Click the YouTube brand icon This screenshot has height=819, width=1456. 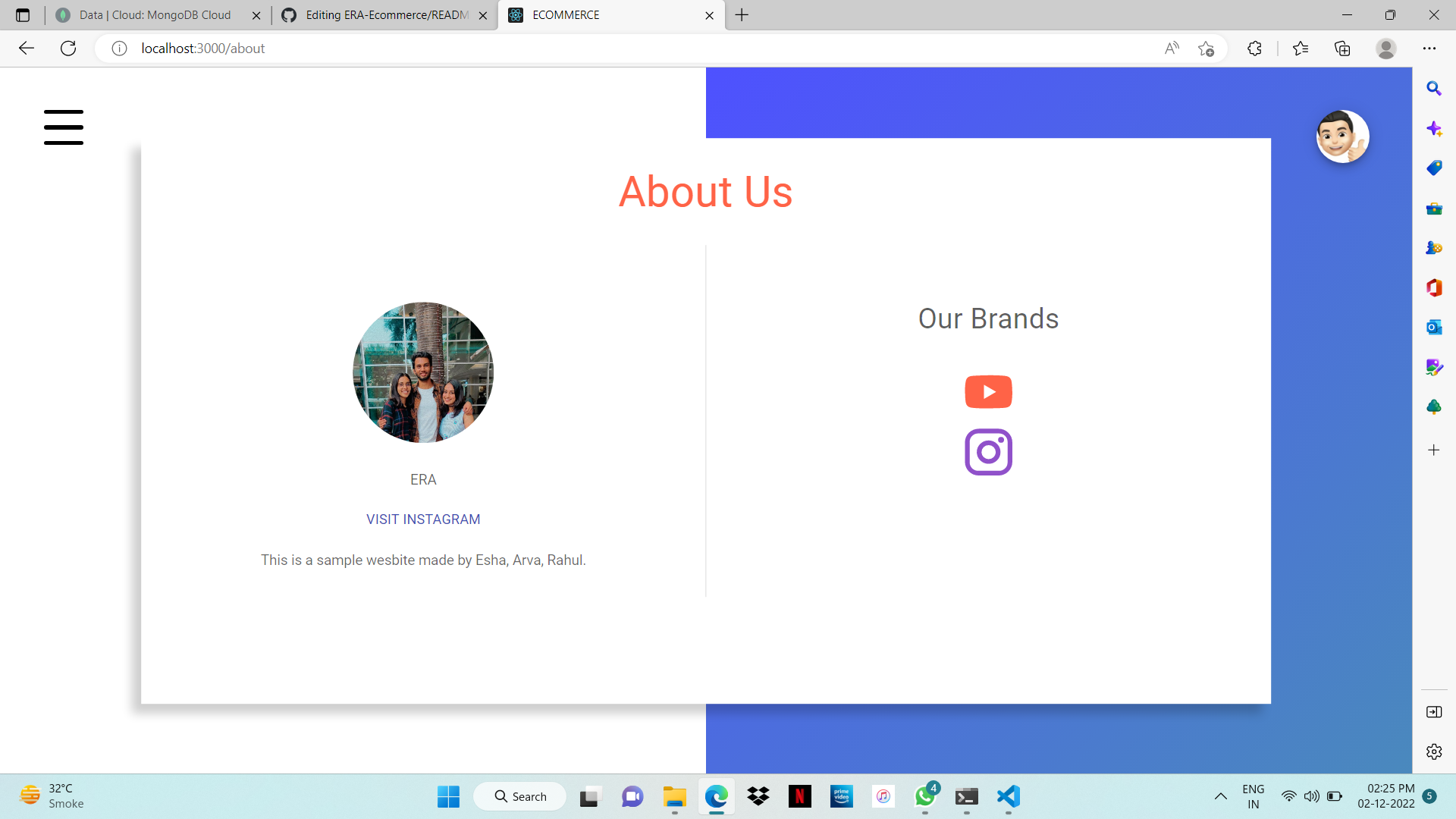click(988, 392)
